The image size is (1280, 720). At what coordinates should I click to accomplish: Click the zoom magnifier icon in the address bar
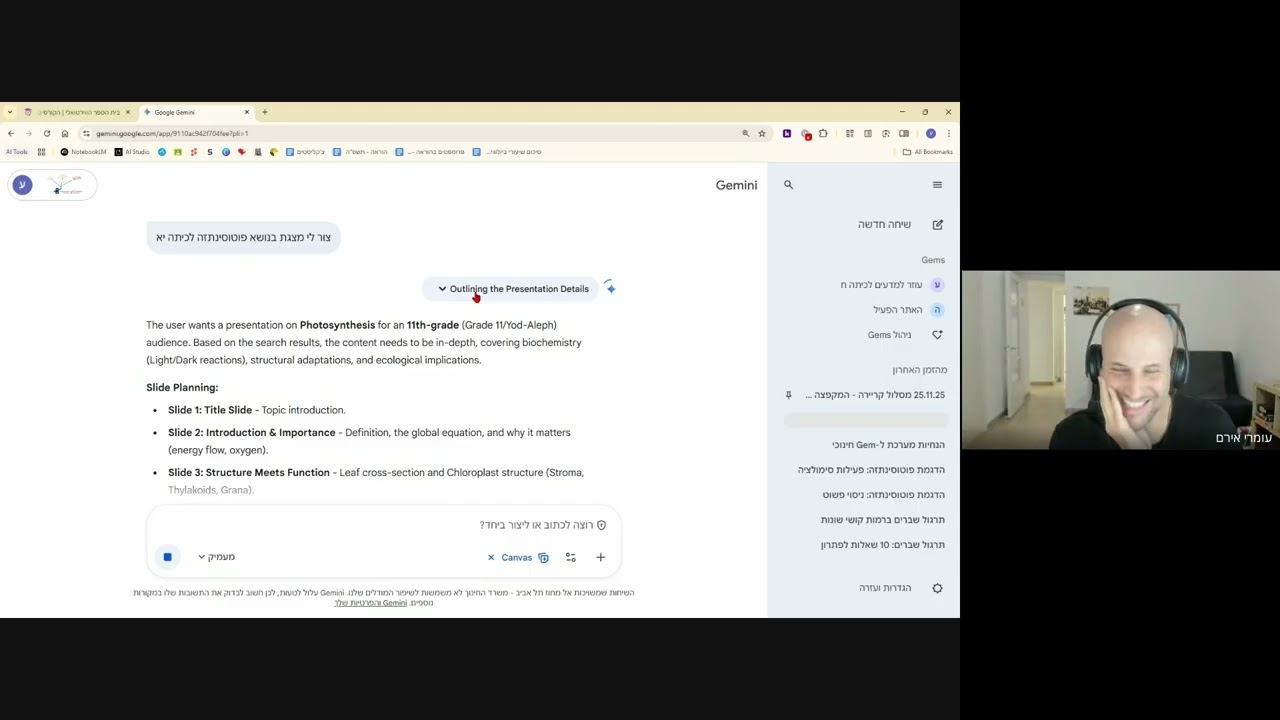745,133
